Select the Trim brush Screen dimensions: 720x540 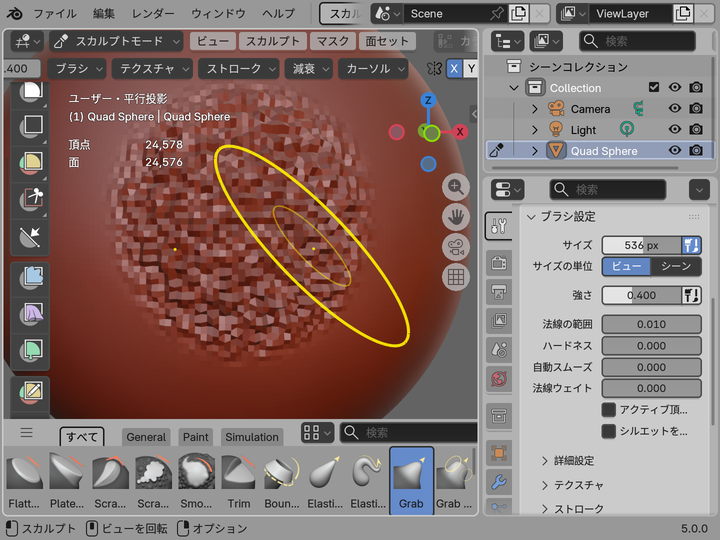pyautogui.click(x=239, y=480)
